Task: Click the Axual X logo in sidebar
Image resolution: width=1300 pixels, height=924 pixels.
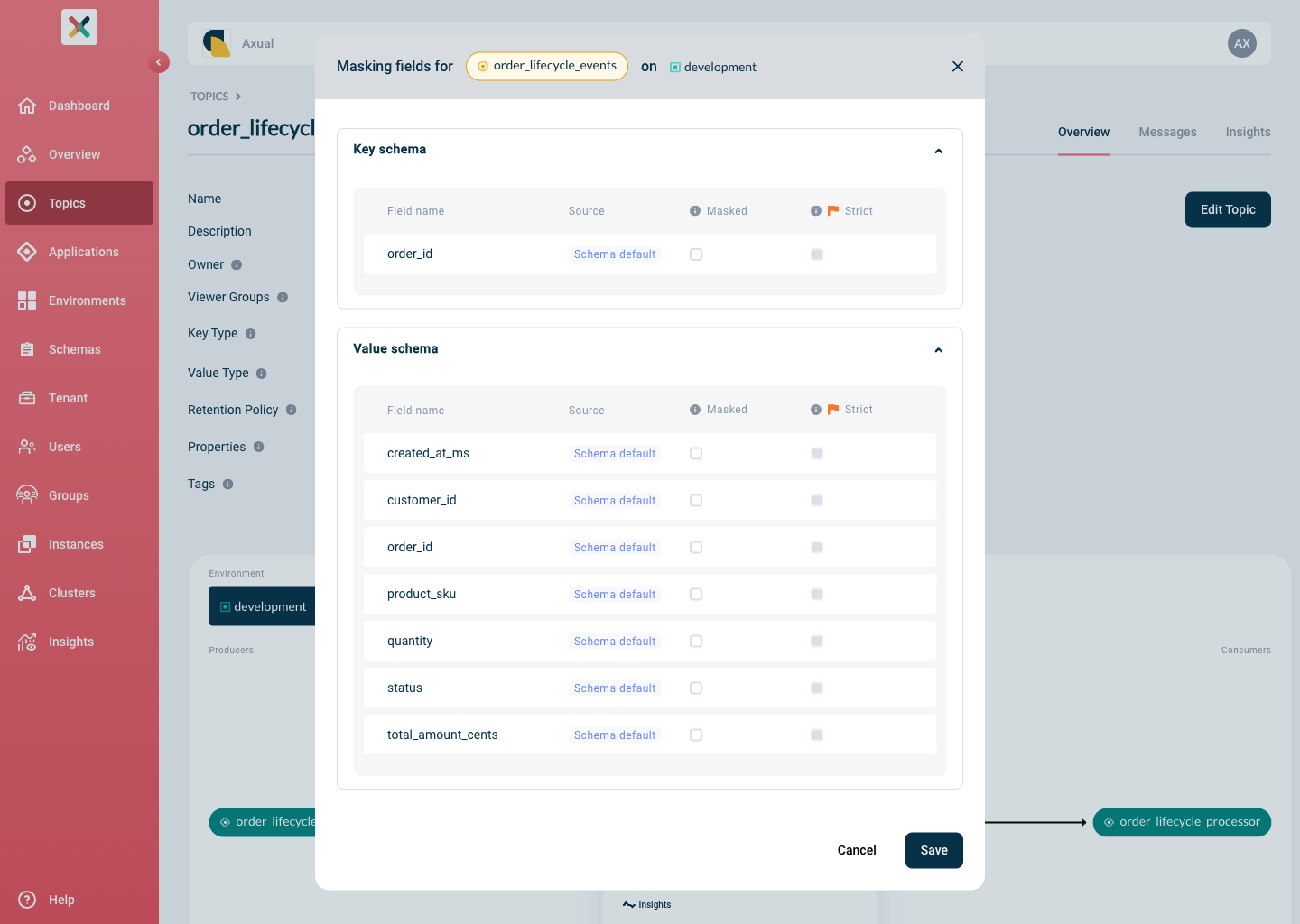Action: 79,27
